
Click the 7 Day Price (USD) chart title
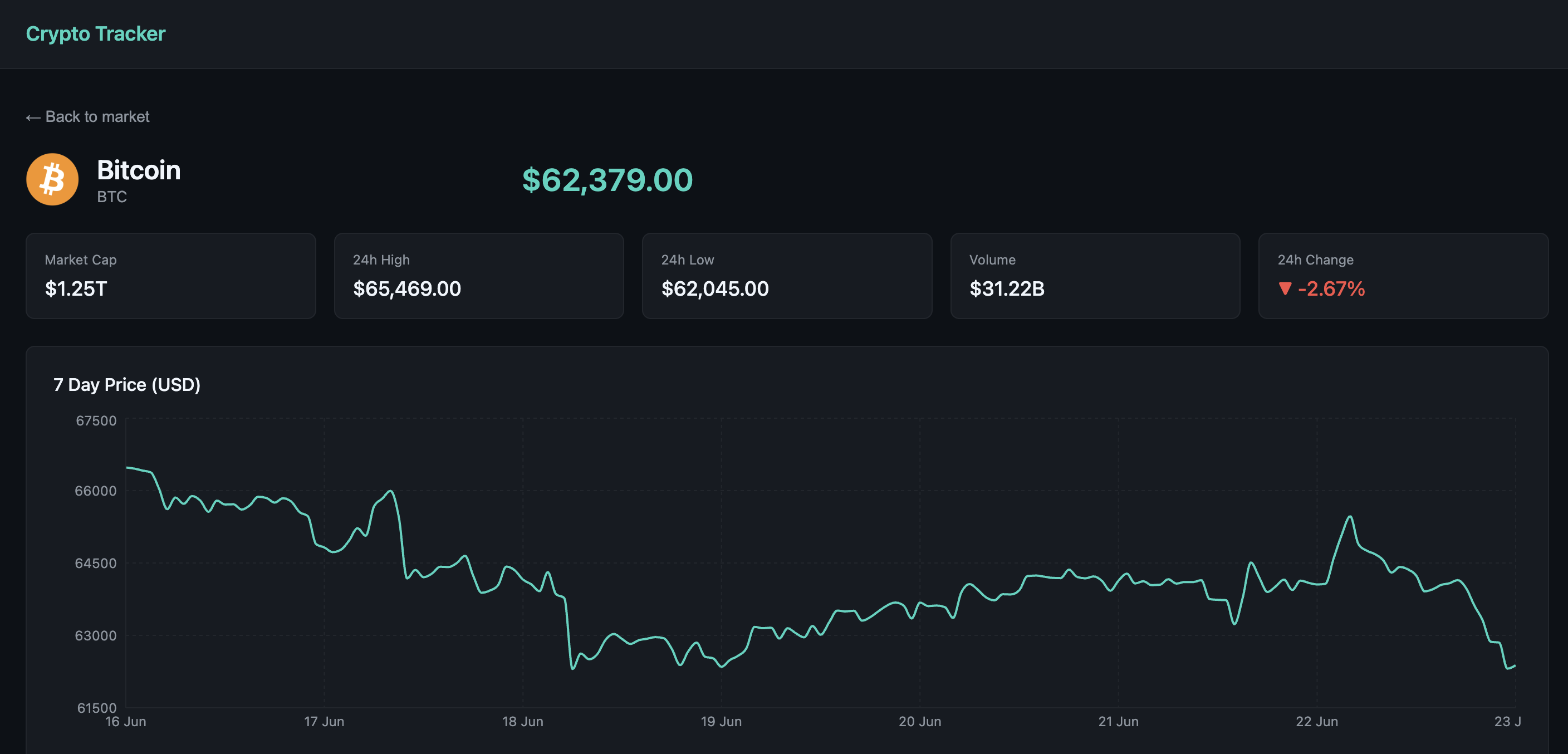point(126,385)
